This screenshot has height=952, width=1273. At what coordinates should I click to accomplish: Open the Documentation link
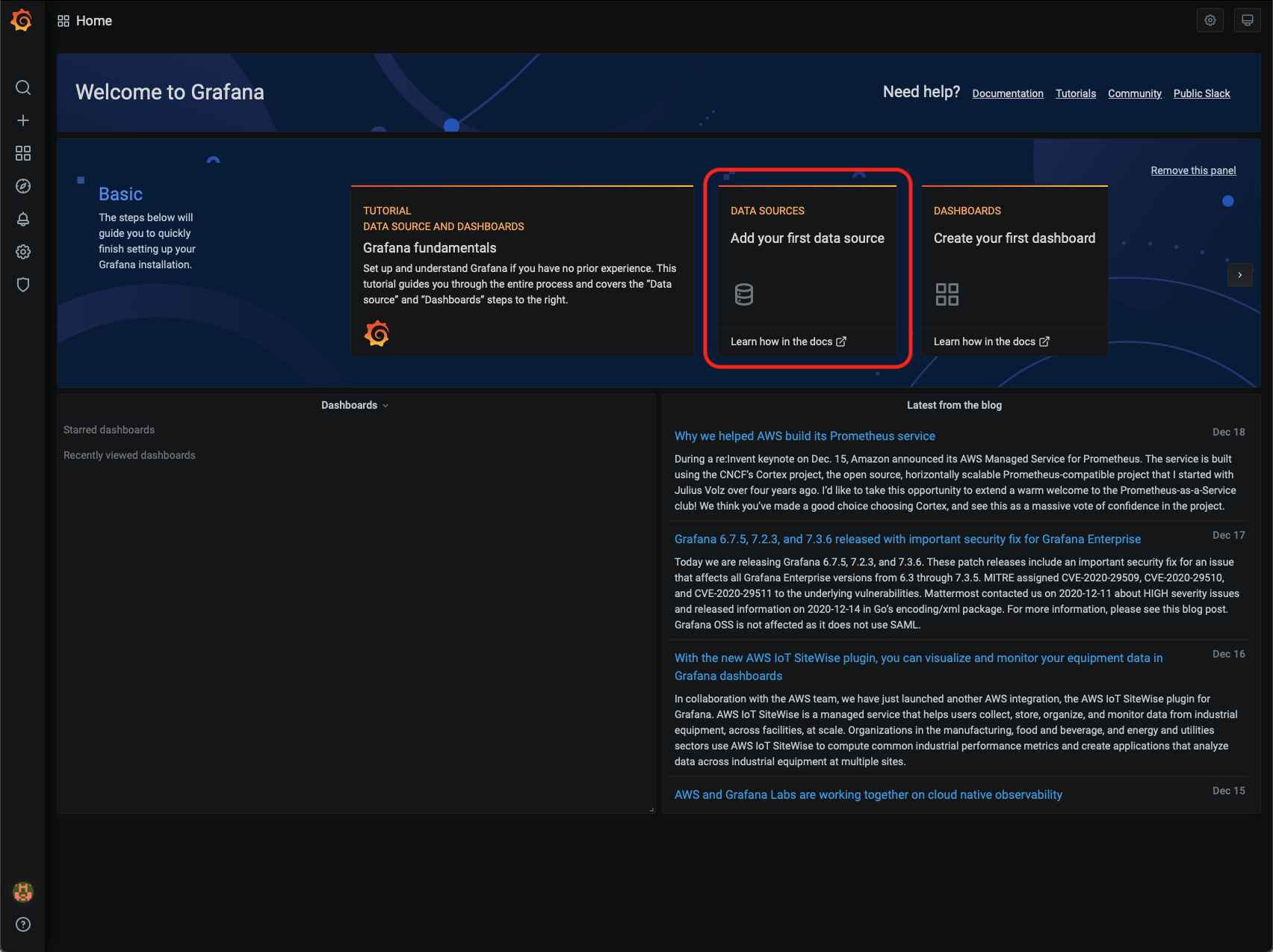coord(1008,93)
